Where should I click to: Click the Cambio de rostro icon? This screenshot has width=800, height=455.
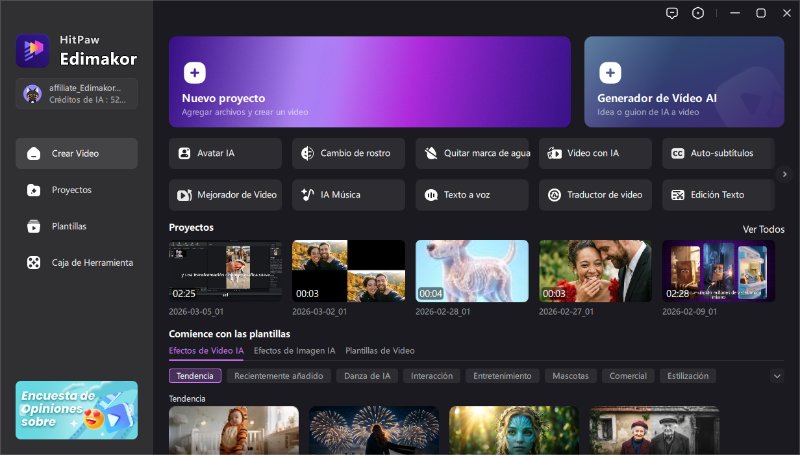(307, 153)
